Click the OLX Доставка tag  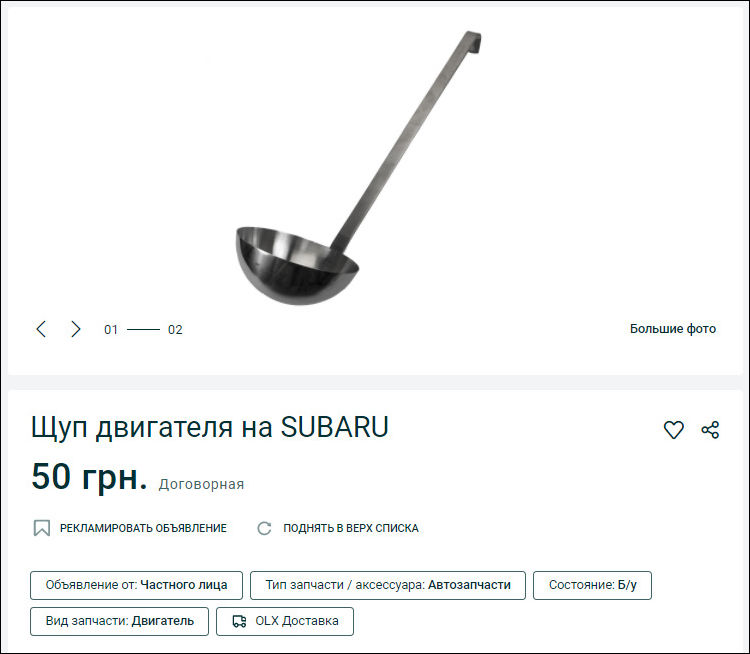point(285,621)
